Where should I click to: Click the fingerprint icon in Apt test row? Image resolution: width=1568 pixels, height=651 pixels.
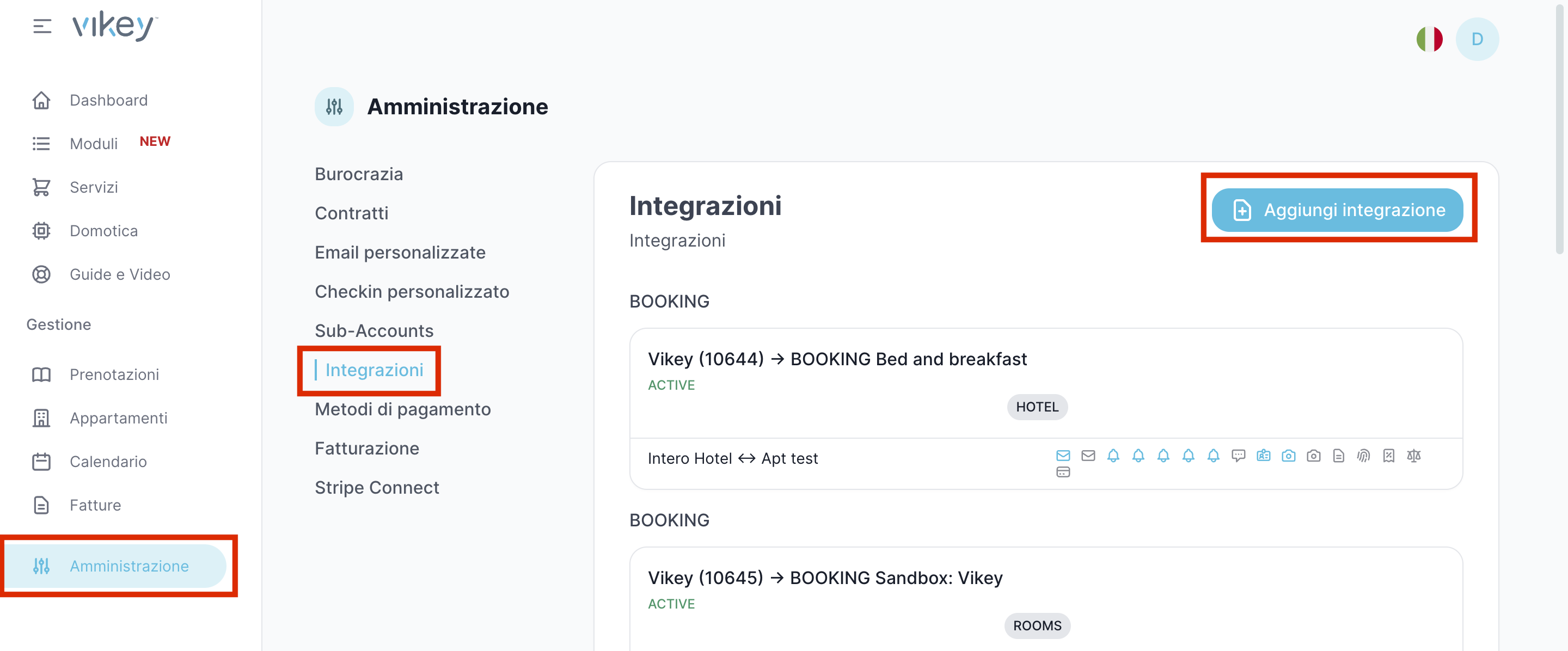coord(1363,456)
